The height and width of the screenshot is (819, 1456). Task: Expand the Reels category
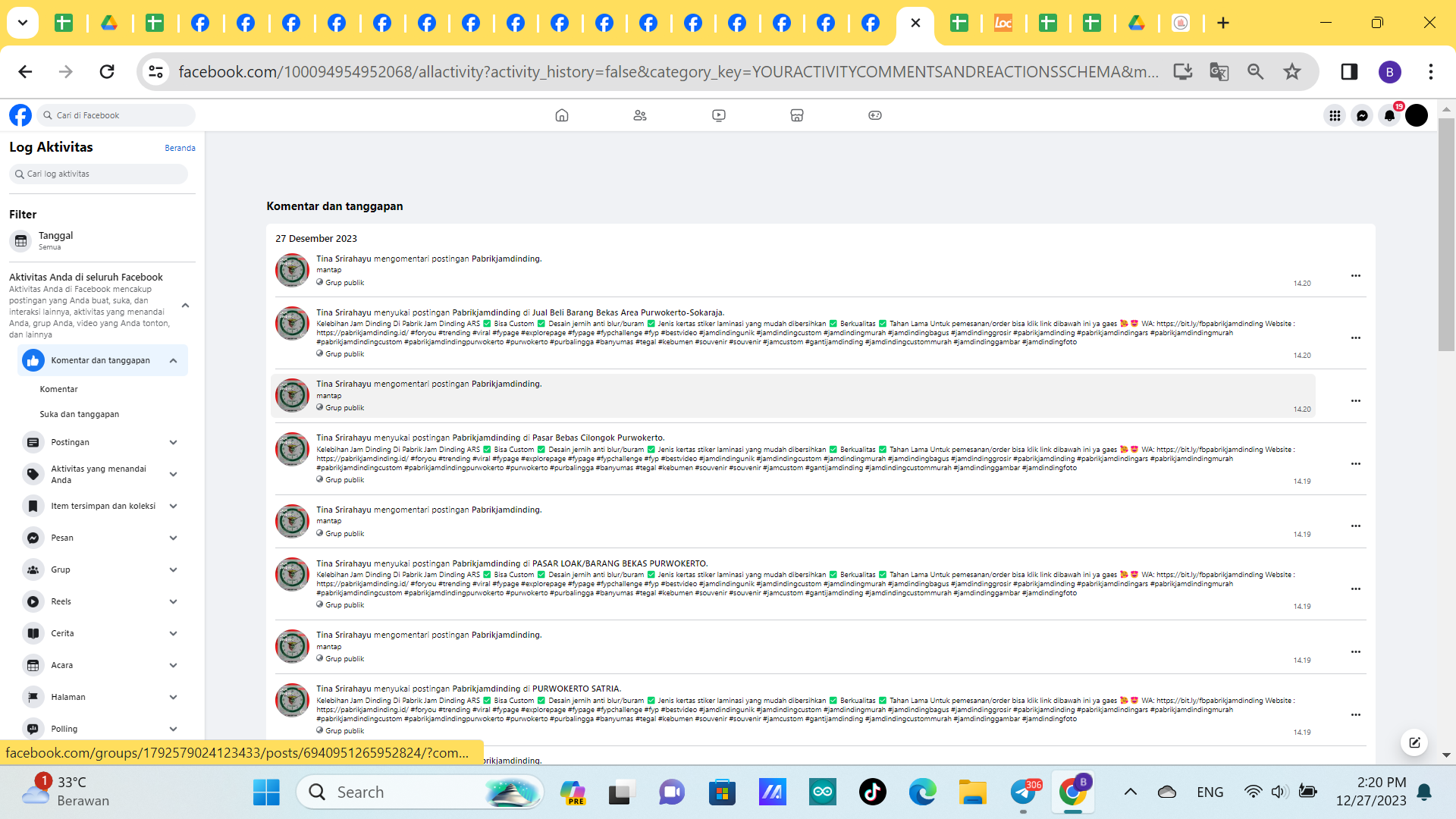coord(173,601)
